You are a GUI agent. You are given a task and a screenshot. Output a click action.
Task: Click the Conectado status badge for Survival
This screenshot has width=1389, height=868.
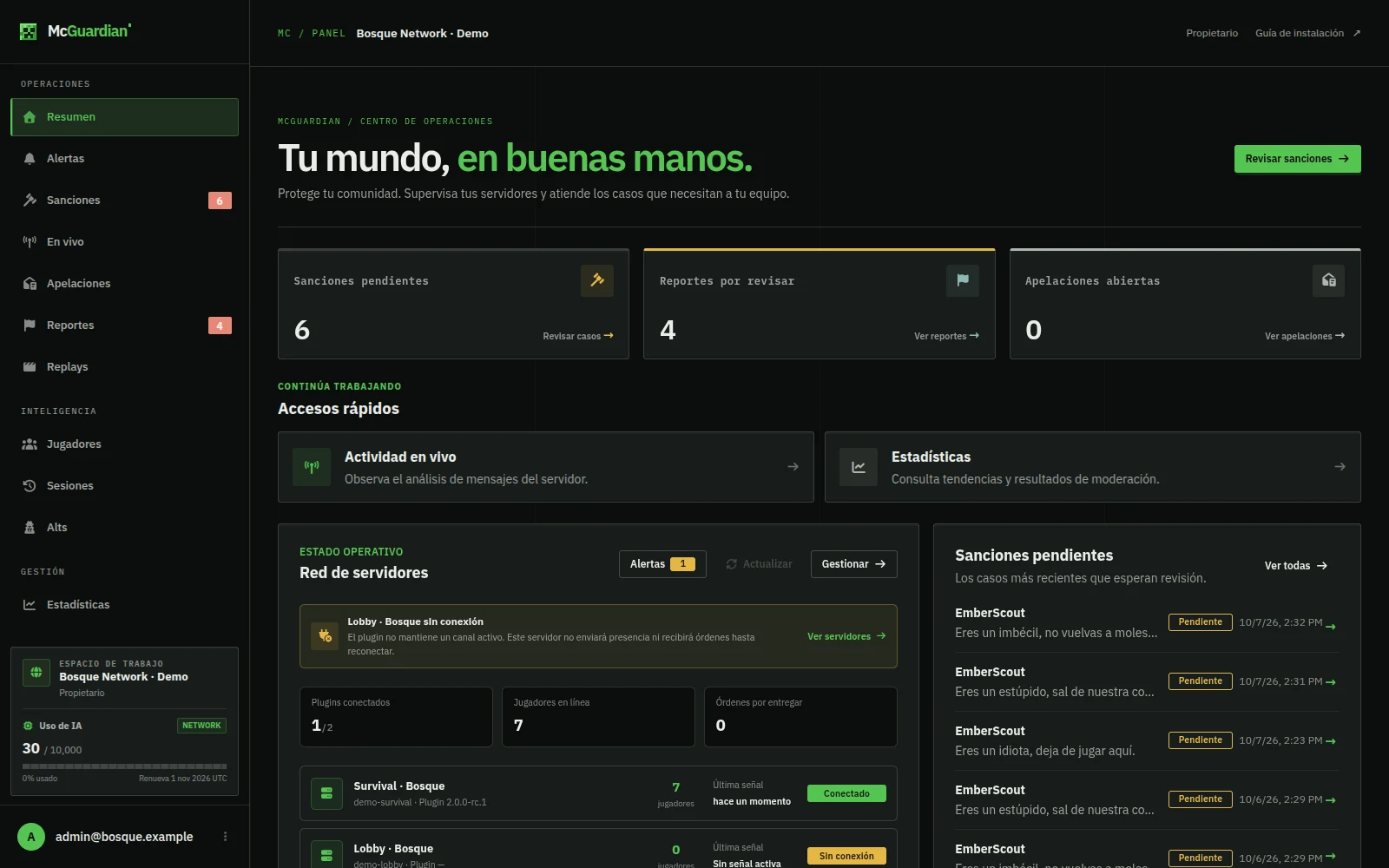pyautogui.click(x=846, y=793)
